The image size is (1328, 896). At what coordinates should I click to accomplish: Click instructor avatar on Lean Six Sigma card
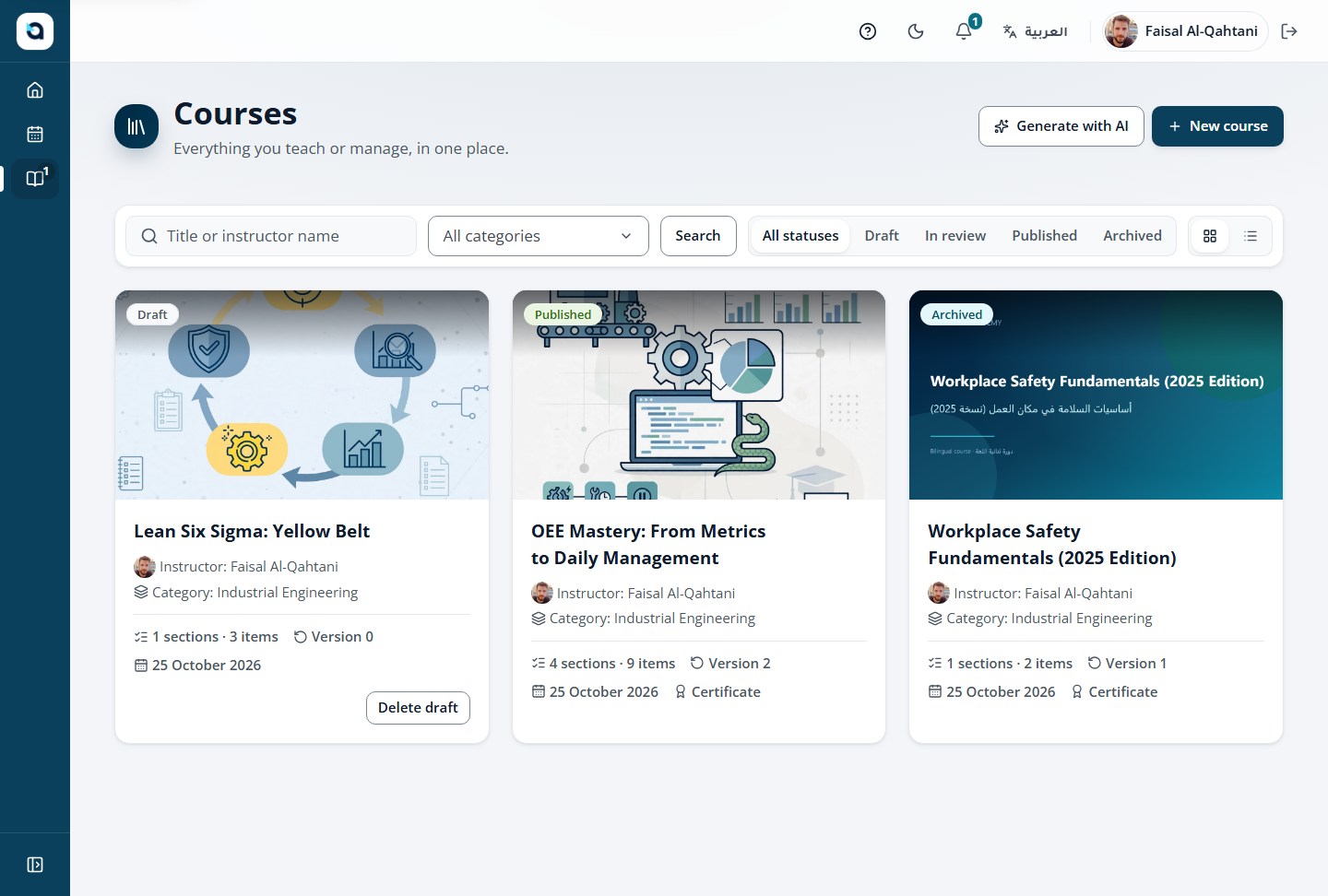(145, 567)
